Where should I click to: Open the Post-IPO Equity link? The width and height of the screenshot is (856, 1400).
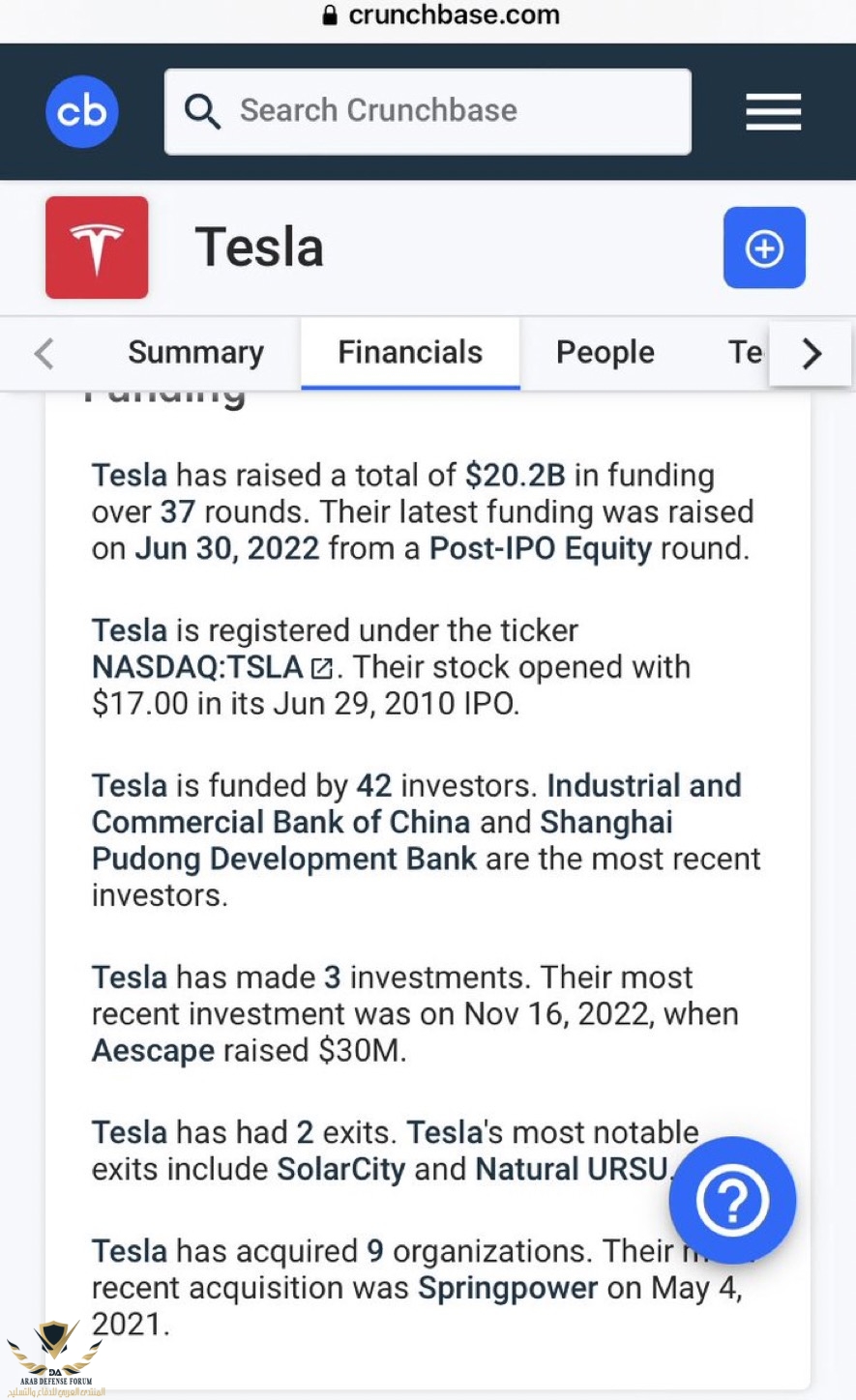[540, 549]
